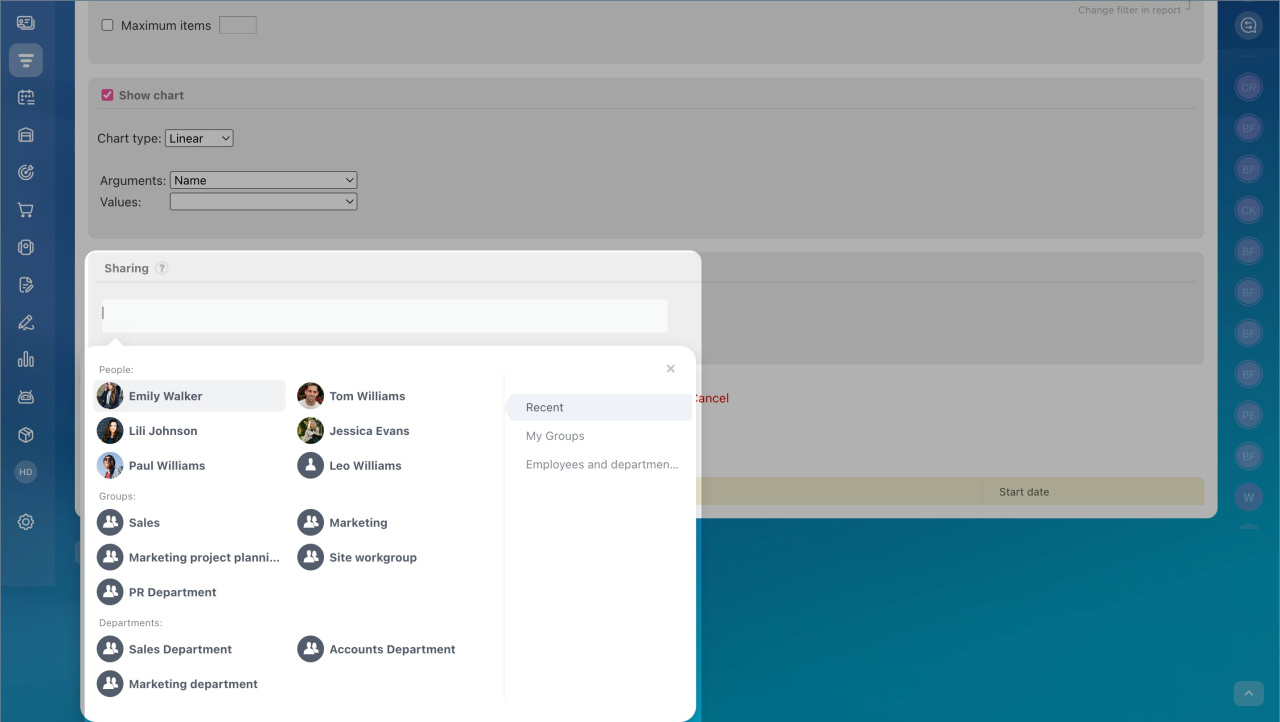1280x722 pixels.
Task: Open the settings gear in left sidebar
Action: coord(26,522)
